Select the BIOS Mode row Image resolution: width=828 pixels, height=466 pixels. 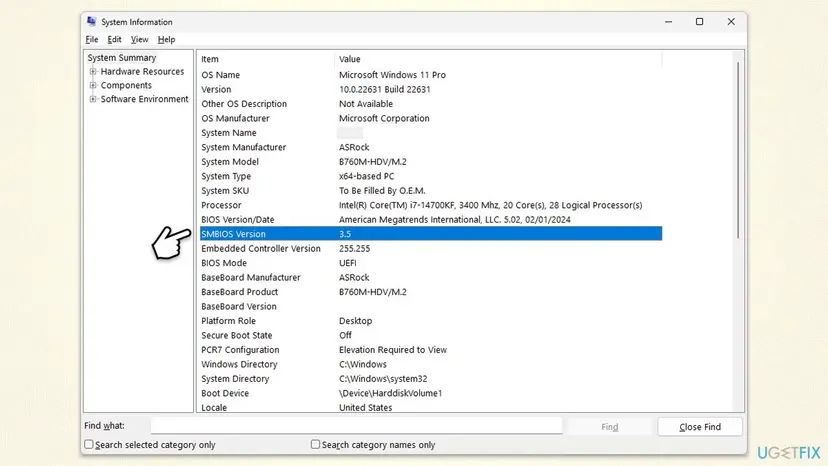coord(431,263)
